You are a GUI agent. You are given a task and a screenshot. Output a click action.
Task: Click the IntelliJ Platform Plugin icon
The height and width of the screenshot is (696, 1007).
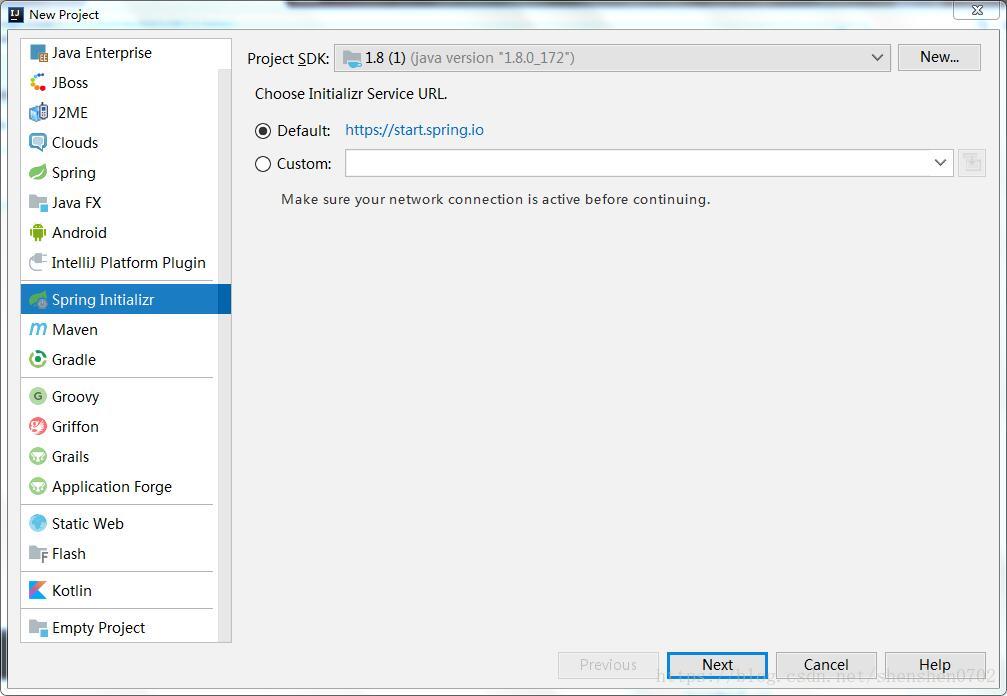point(38,263)
